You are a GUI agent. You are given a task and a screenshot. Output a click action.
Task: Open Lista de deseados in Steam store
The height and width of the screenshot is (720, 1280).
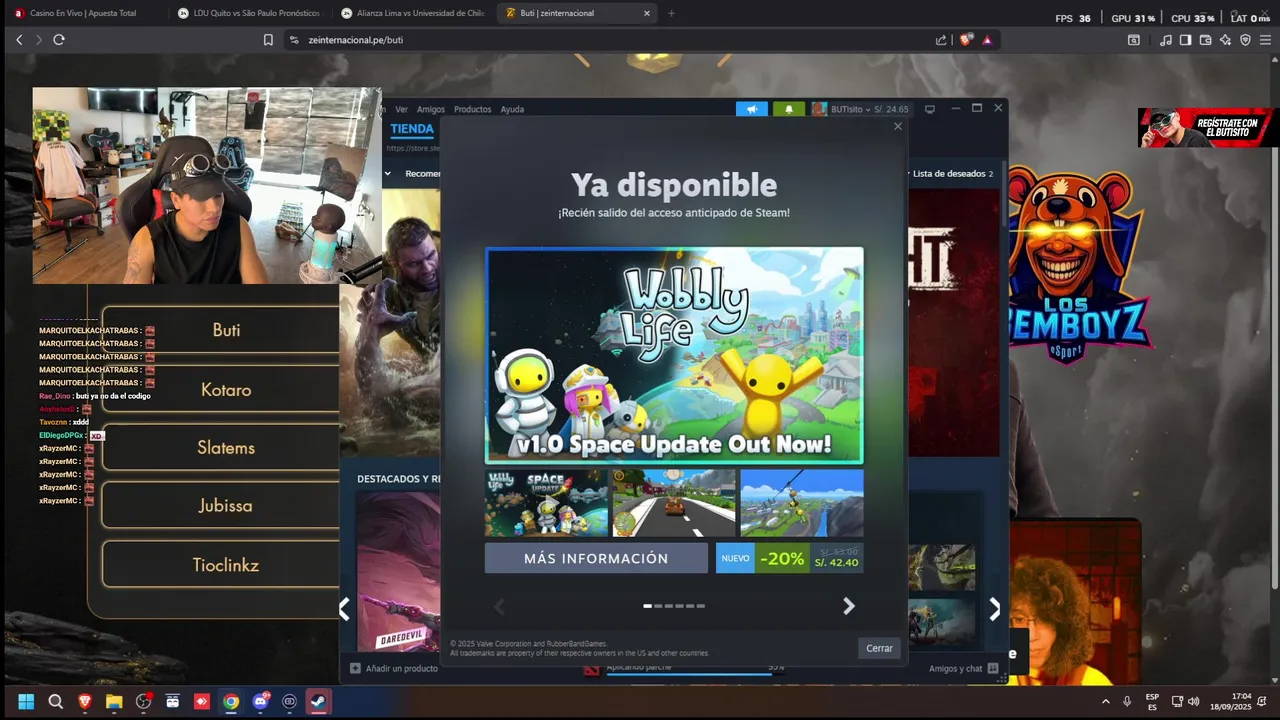point(952,173)
